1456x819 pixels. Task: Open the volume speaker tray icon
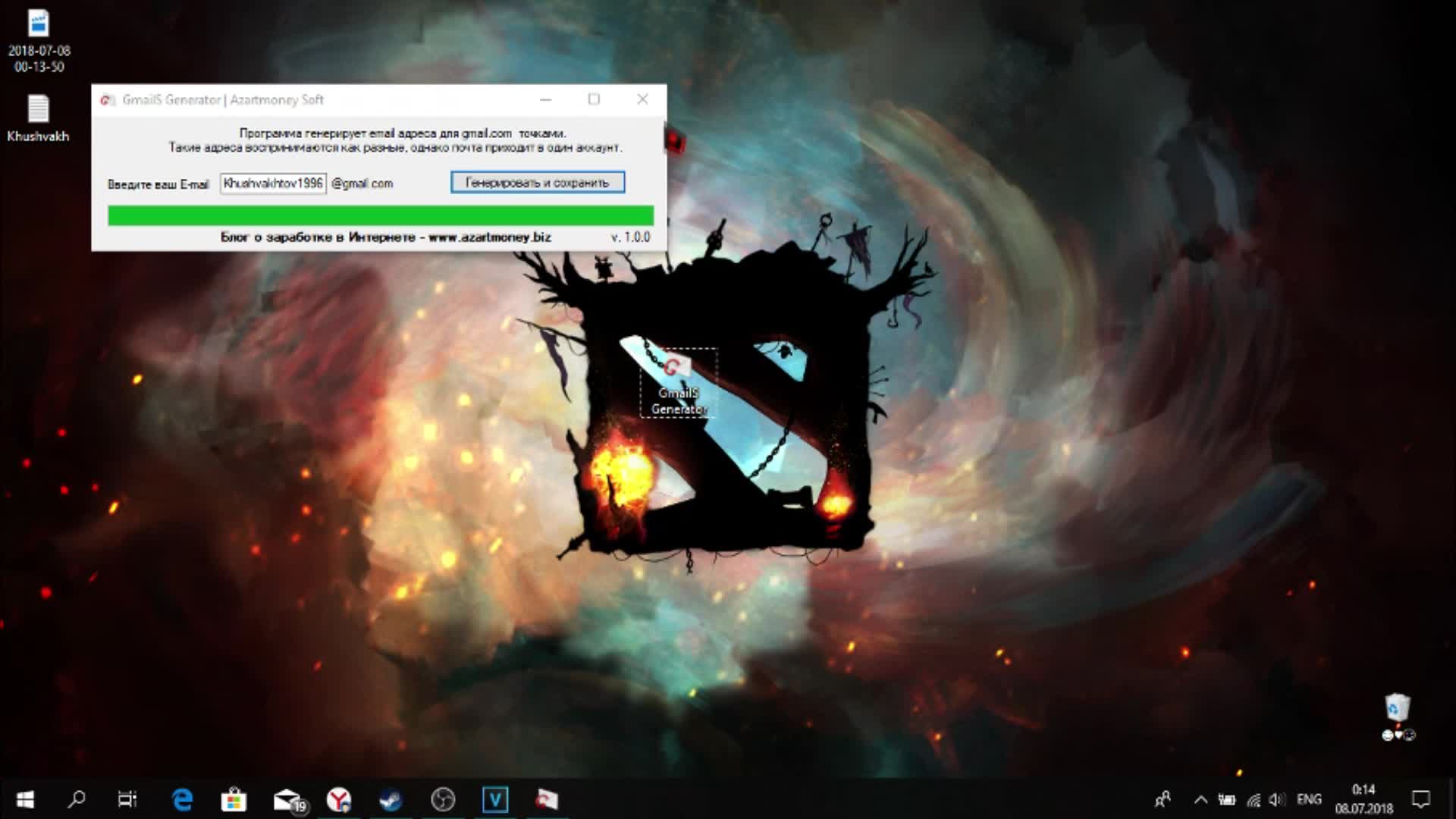[x=1278, y=799]
